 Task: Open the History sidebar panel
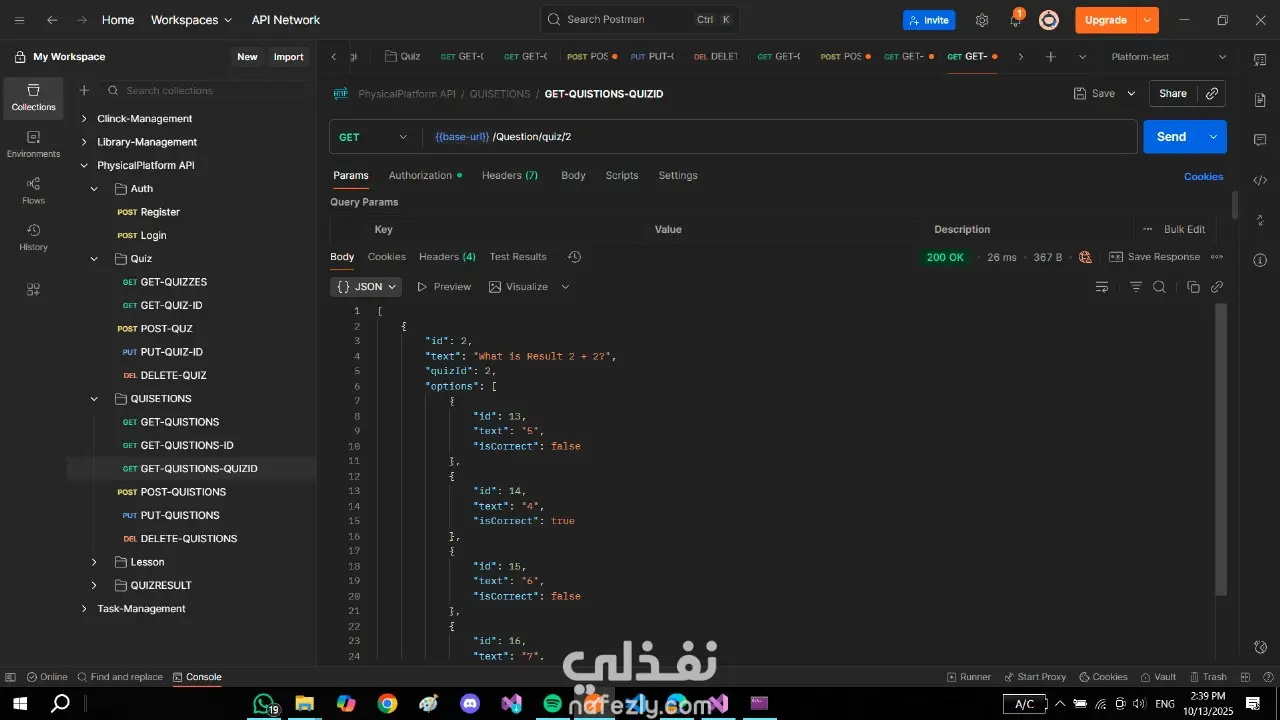pos(33,237)
